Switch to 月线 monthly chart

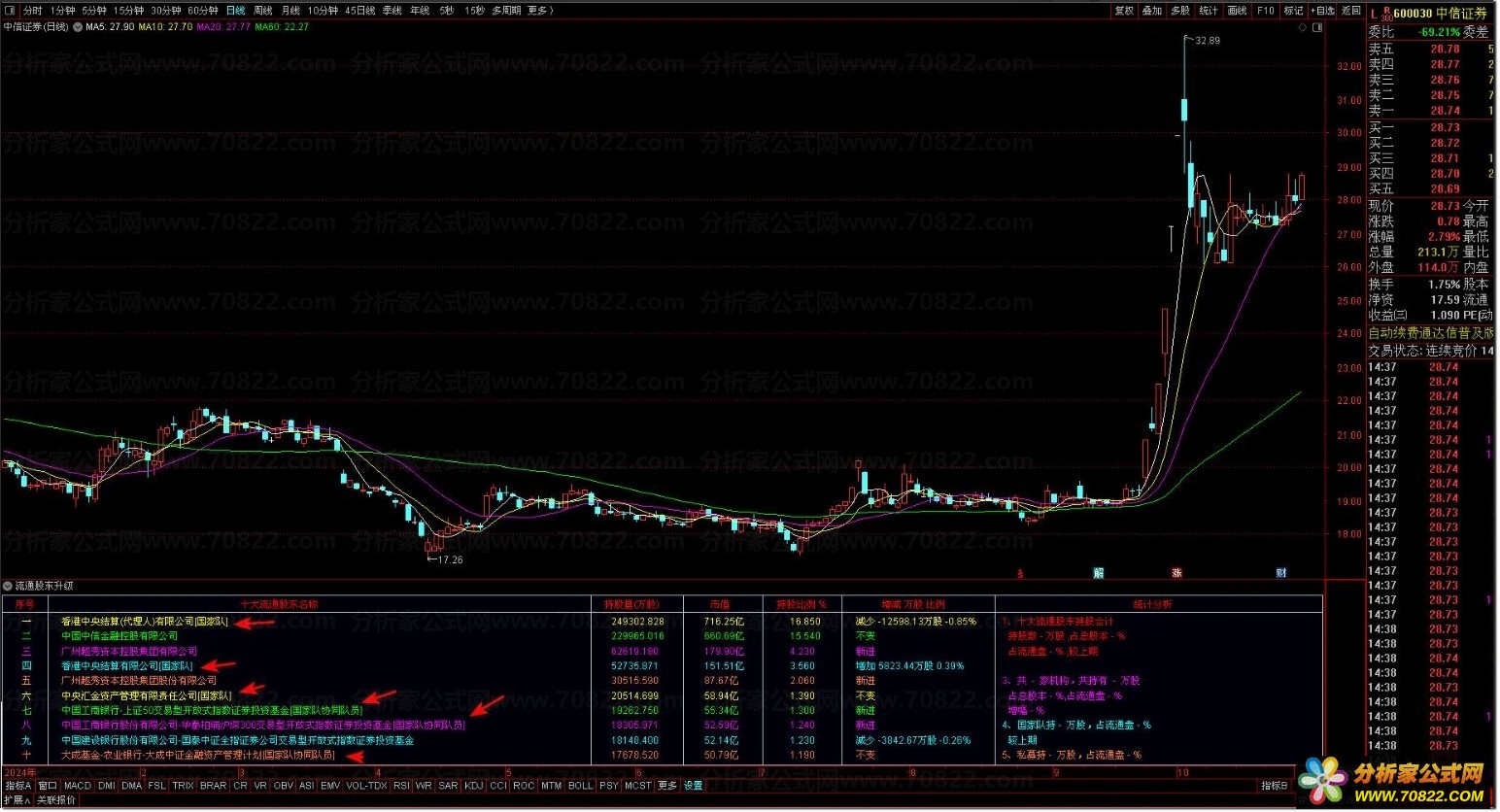pos(290,11)
